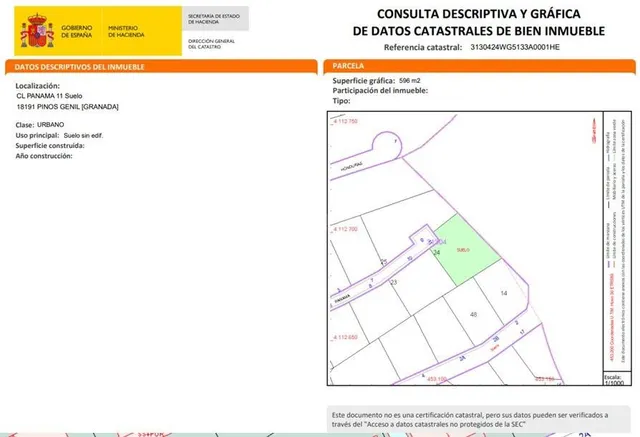Image resolution: width=640 pixels, height=437 pixels.
Task: Click the 'Escala: 1/1000' box
Action: point(617,379)
